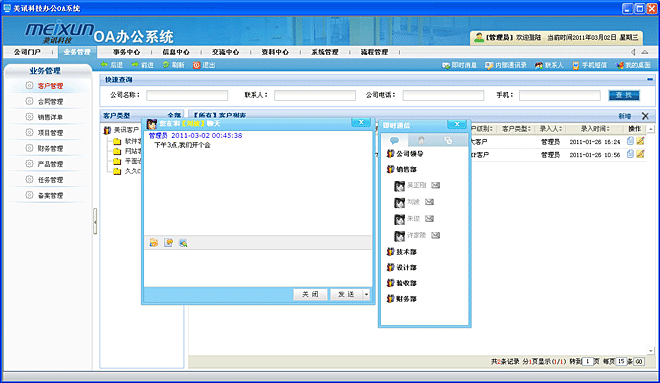Open 信息中心 top menu tab

pos(176,52)
